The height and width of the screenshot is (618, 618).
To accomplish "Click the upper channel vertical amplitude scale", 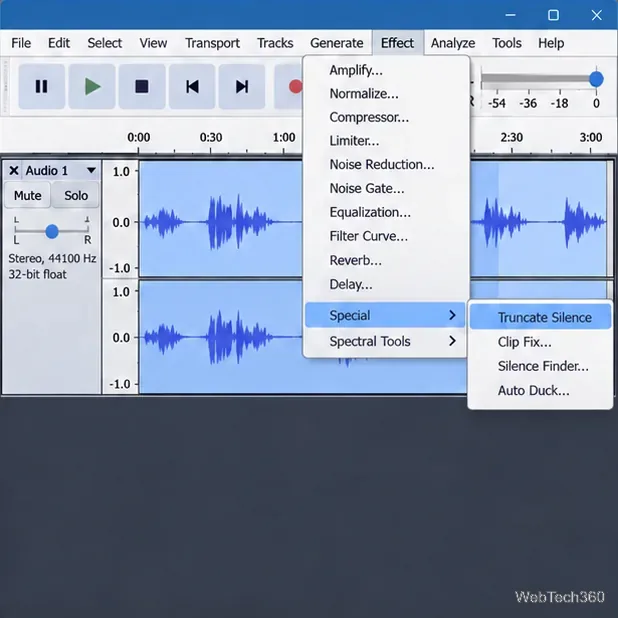I will point(121,219).
